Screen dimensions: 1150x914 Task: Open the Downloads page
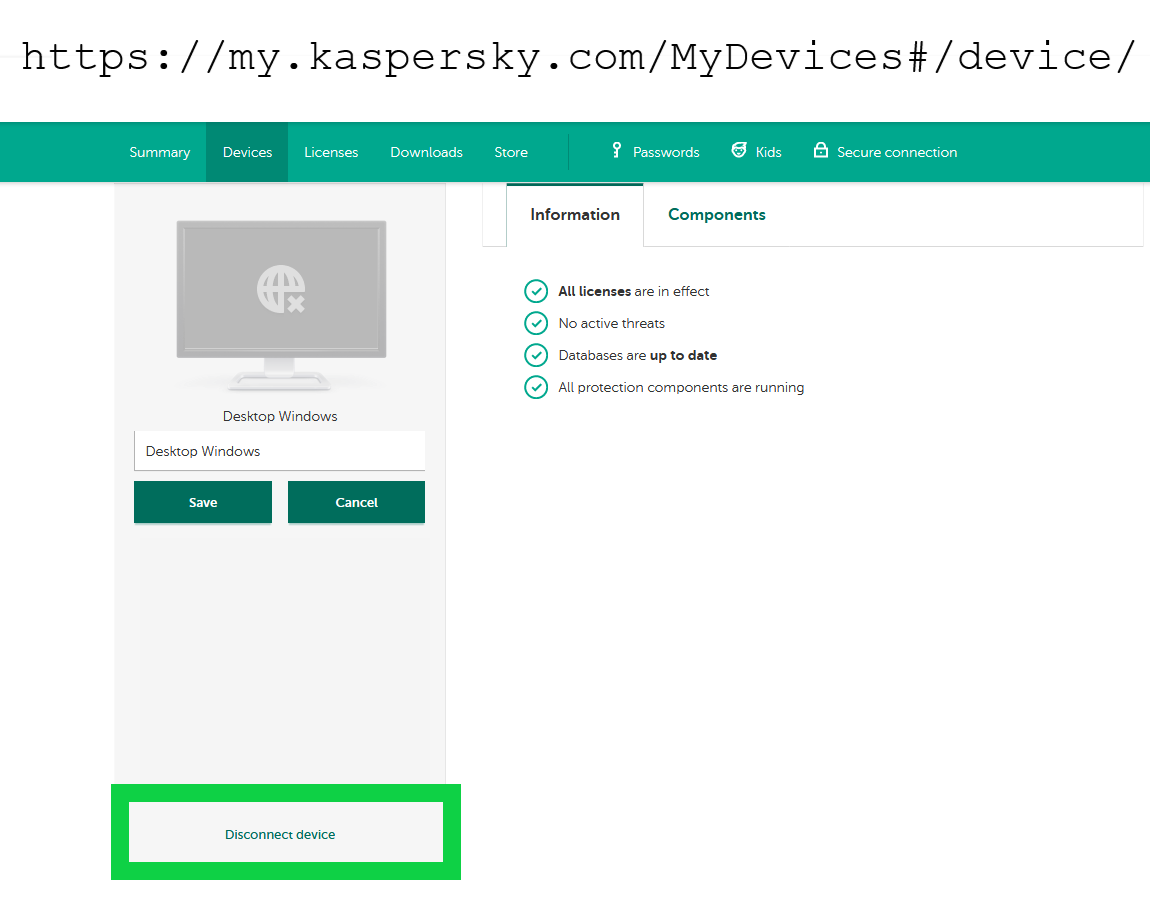coord(426,152)
